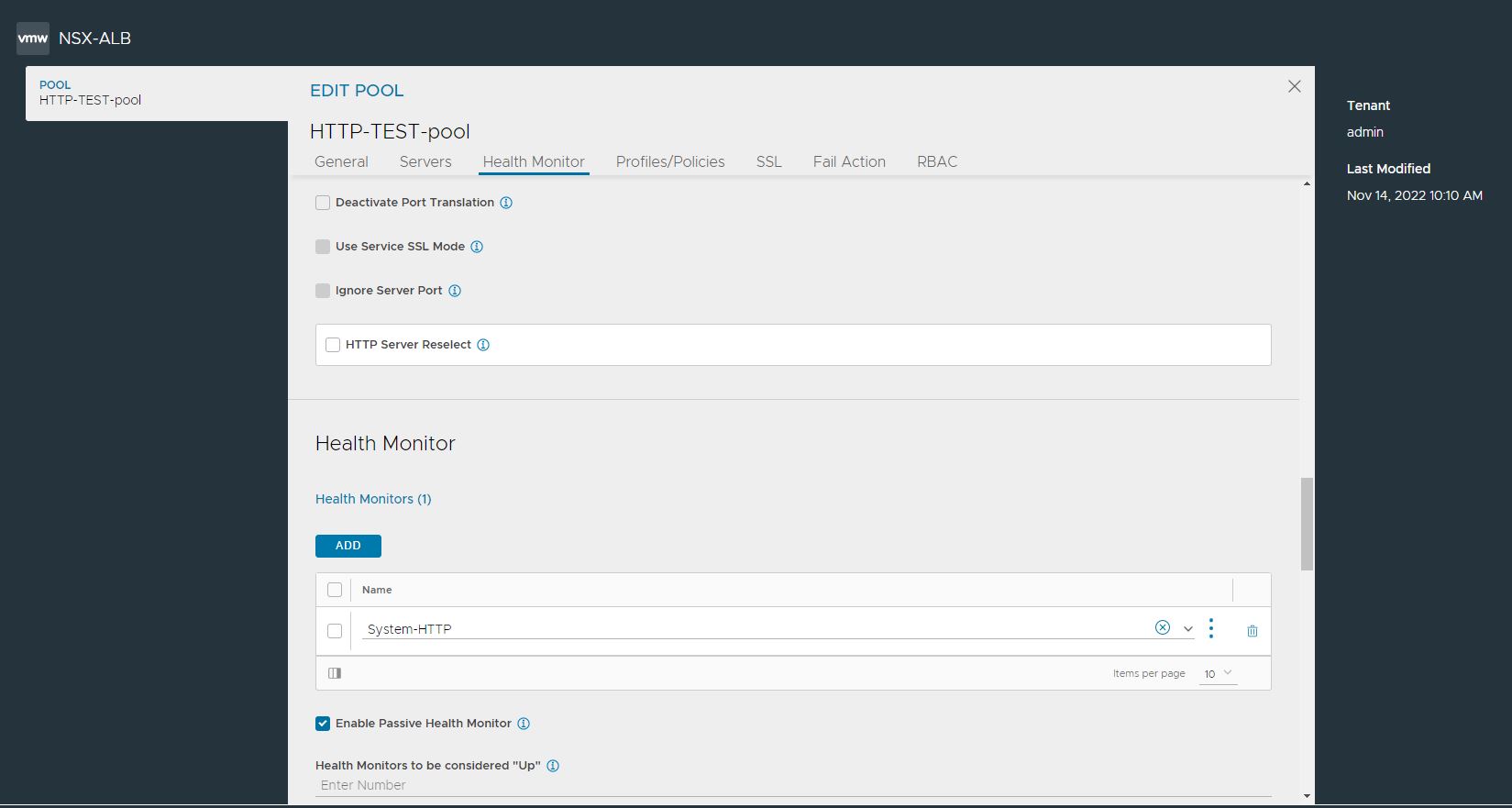Show info for Enable Passive Health Monitor
This screenshot has height=808, width=1512.
pyautogui.click(x=524, y=724)
